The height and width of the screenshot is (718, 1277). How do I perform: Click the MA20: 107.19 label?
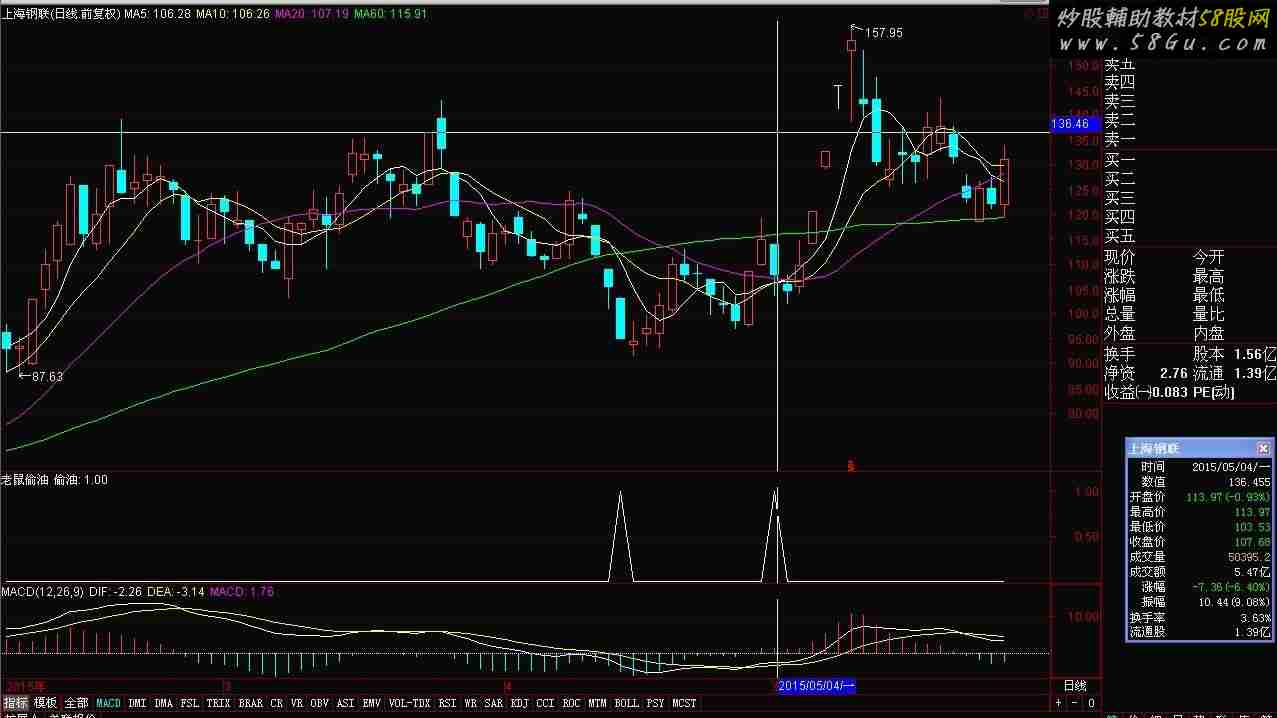coord(311,13)
